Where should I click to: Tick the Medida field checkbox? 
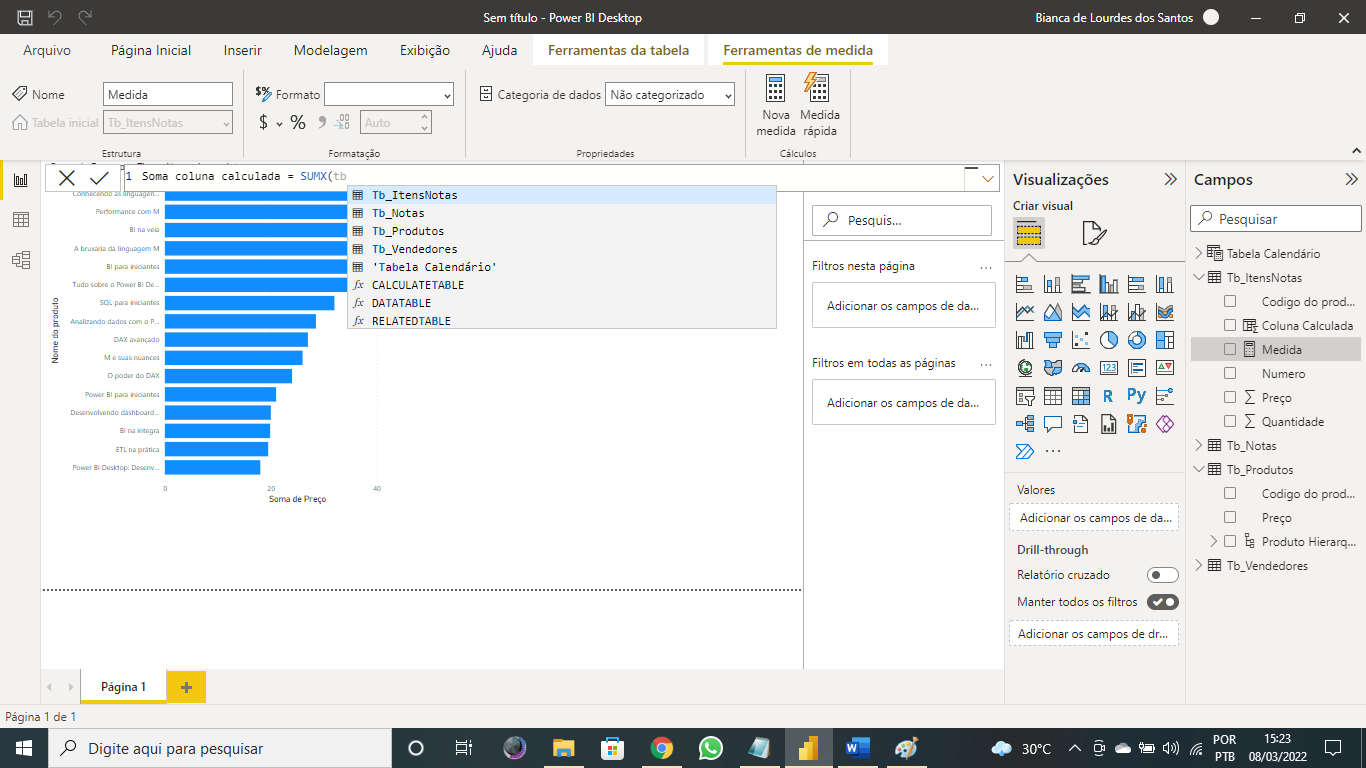[x=1230, y=349]
